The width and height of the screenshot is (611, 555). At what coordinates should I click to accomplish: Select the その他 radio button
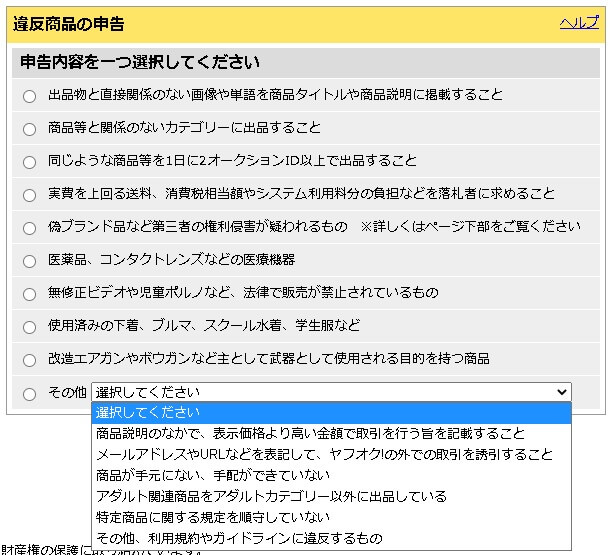29,394
